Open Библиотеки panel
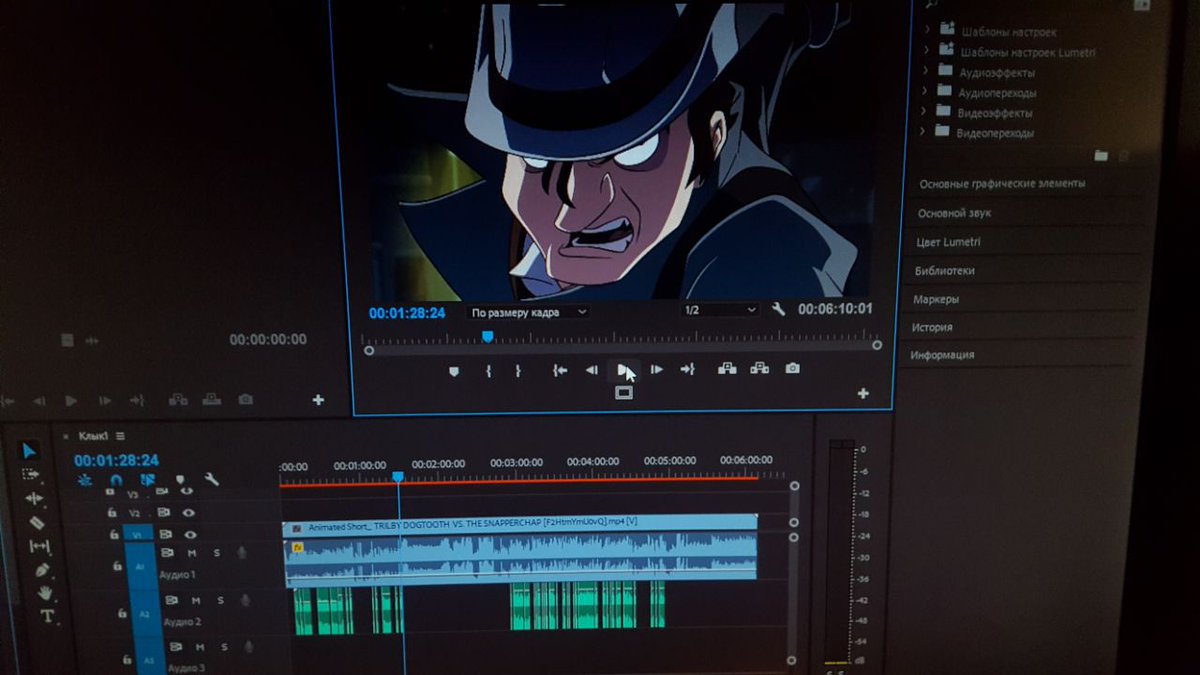Viewport: 1200px width, 675px height. point(944,271)
